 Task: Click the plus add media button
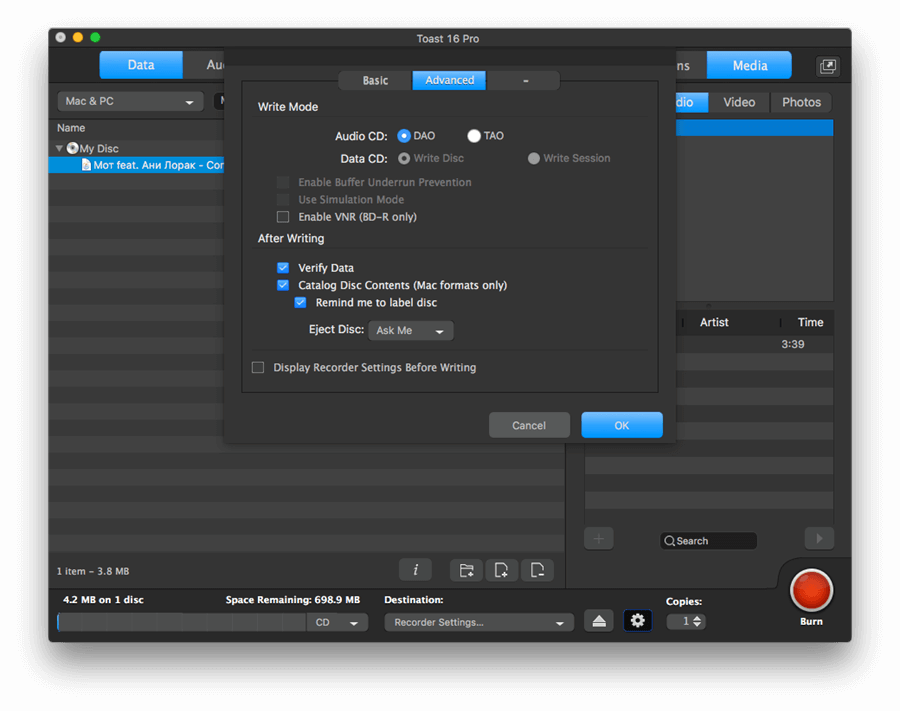(599, 539)
